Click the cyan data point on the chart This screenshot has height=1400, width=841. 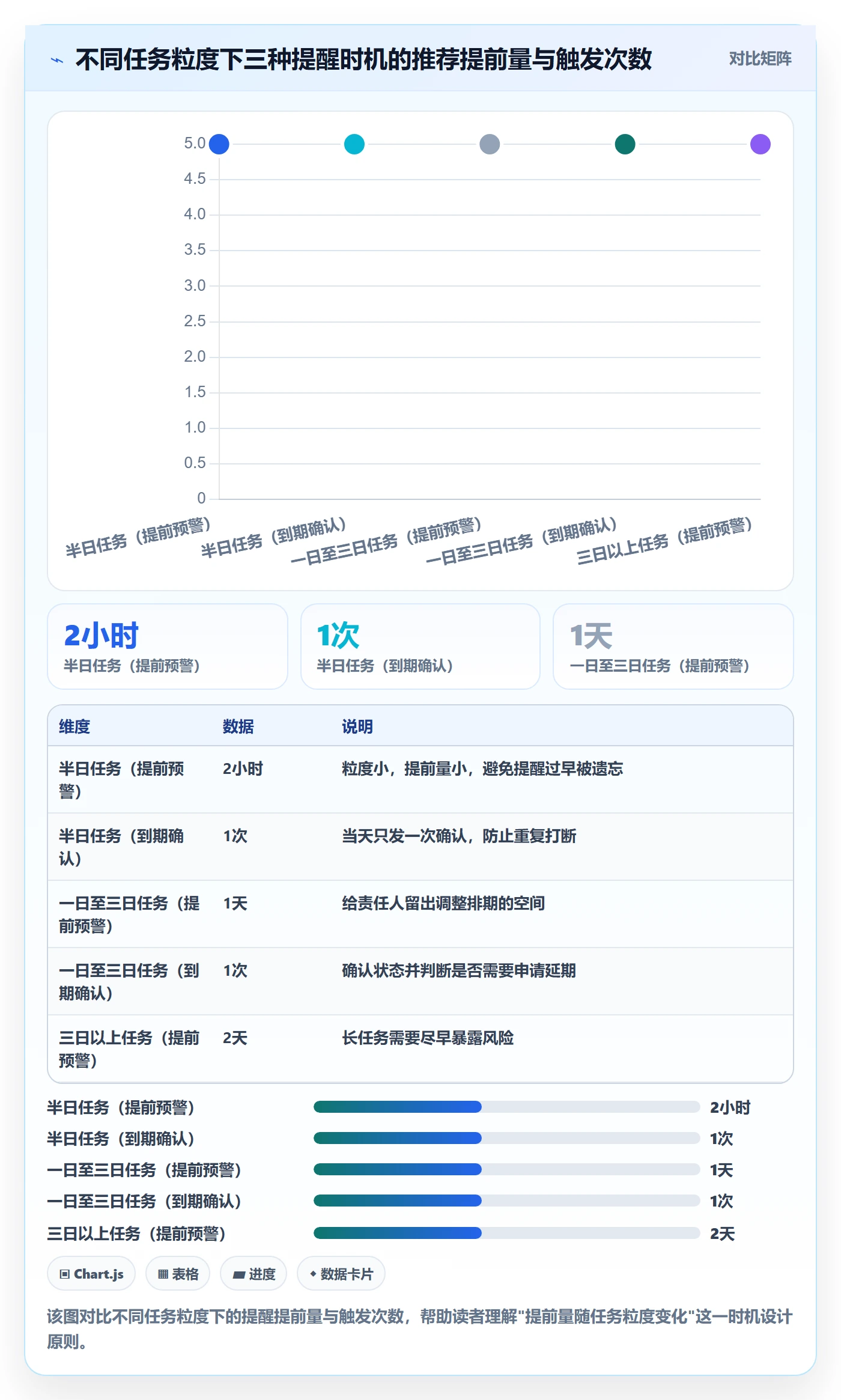354,144
